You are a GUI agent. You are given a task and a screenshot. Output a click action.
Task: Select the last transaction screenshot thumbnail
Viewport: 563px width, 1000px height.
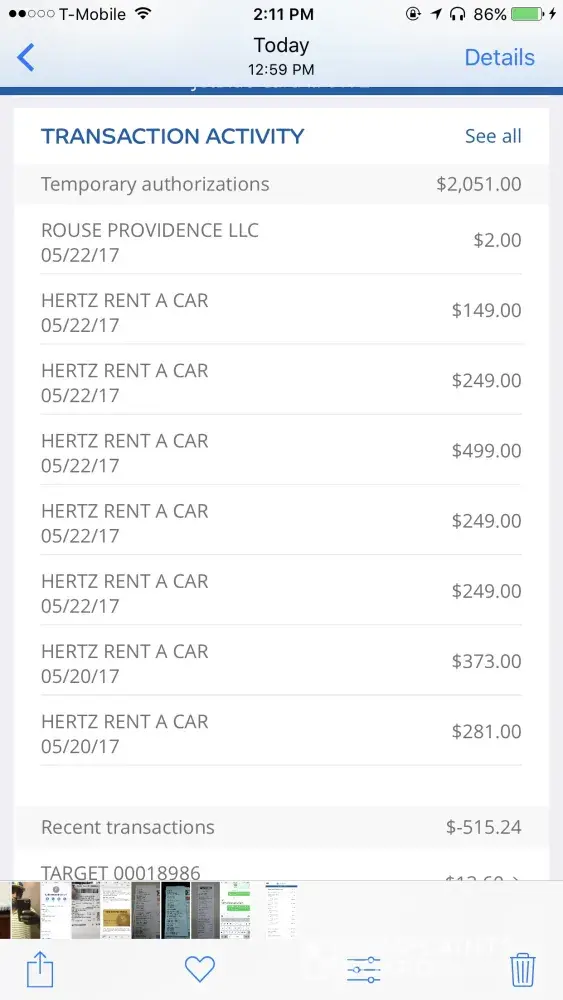pyautogui.click(x=281, y=910)
